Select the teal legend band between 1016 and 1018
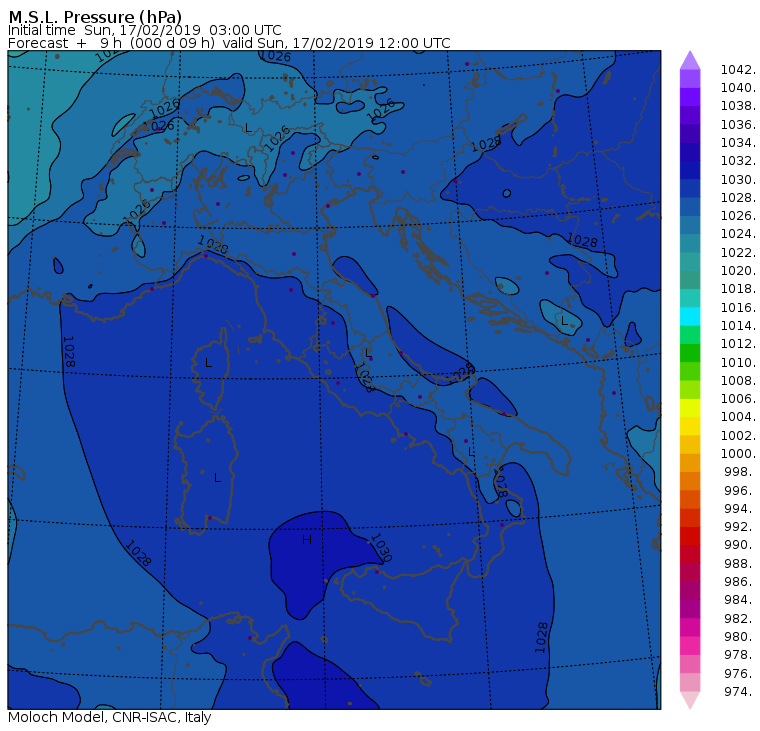 click(x=690, y=298)
